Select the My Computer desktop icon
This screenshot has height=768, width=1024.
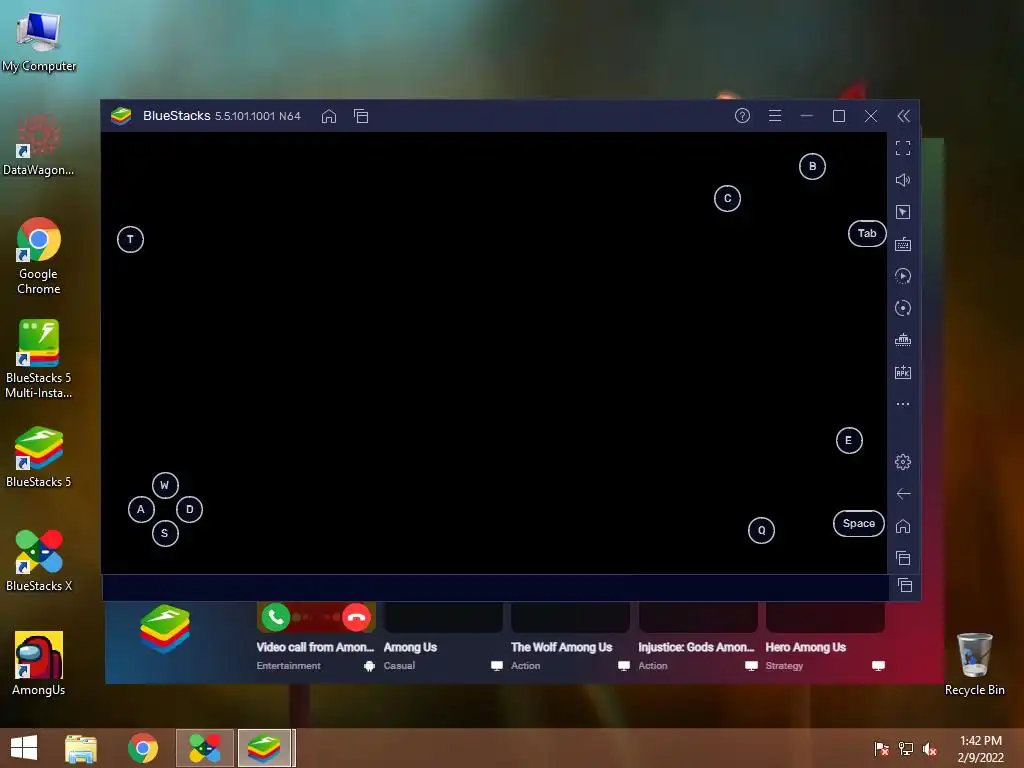coord(39,41)
